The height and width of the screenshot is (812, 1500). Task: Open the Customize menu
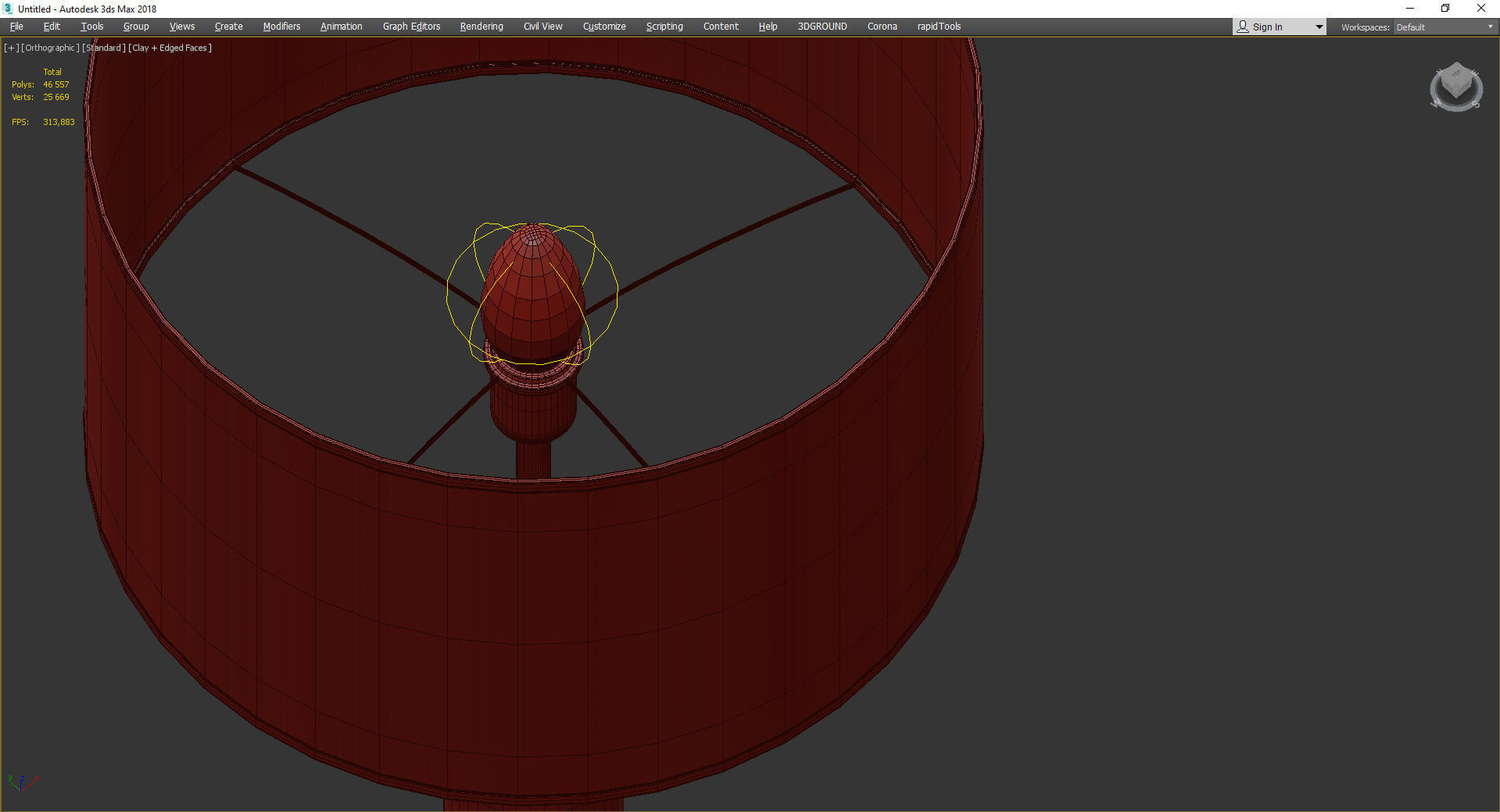pyautogui.click(x=604, y=27)
